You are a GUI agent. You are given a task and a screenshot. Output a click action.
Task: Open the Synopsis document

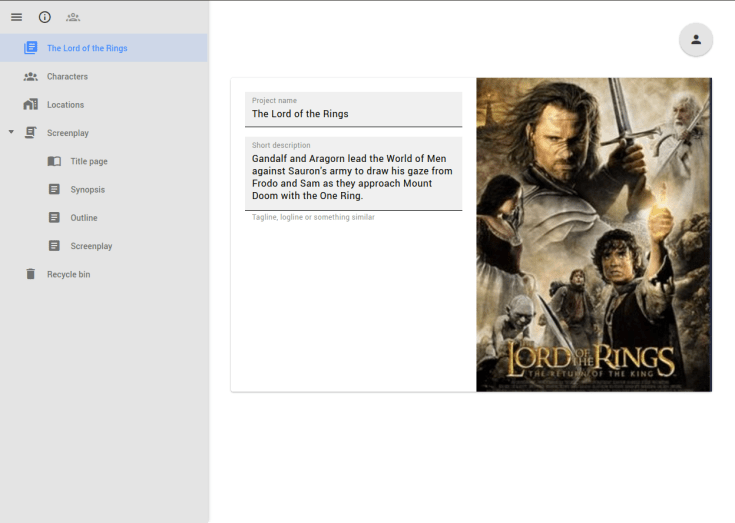pyautogui.click(x=87, y=189)
